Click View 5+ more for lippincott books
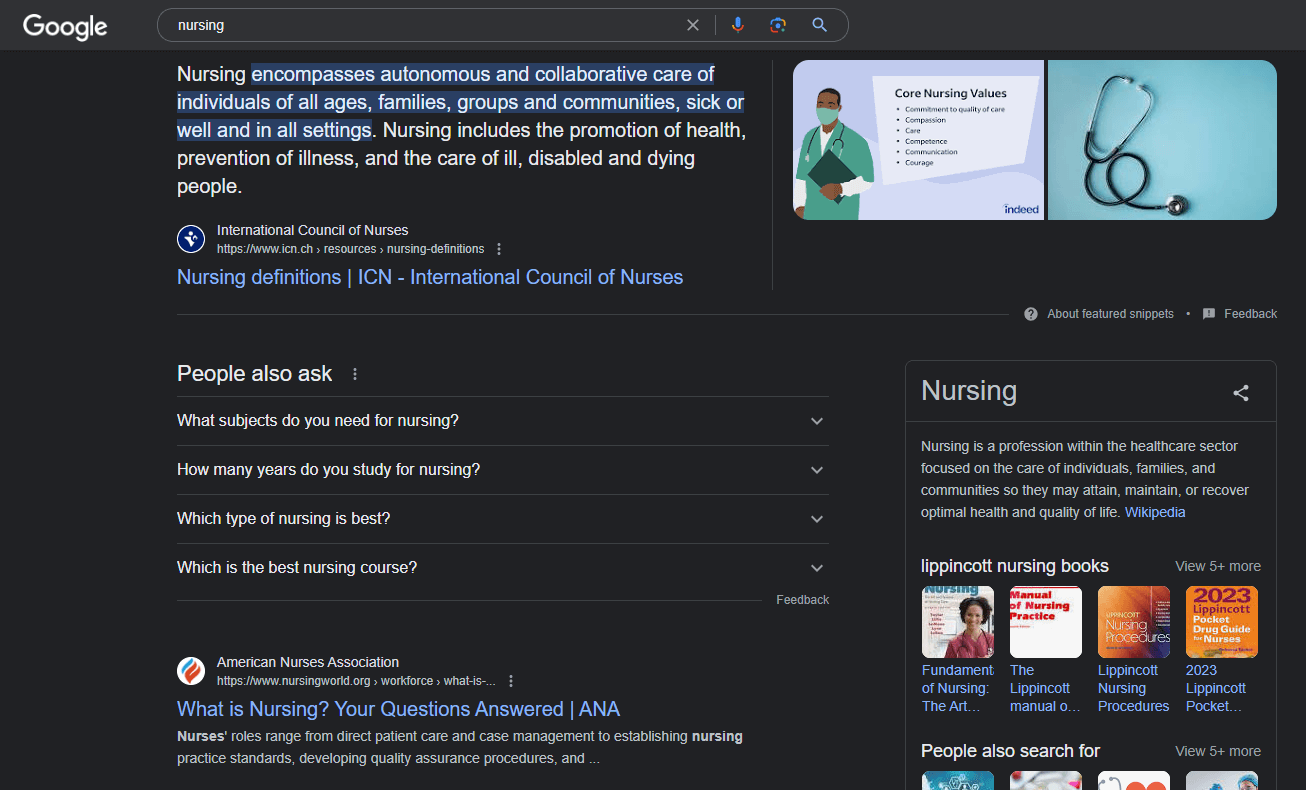This screenshot has width=1306, height=790. point(1217,566)
